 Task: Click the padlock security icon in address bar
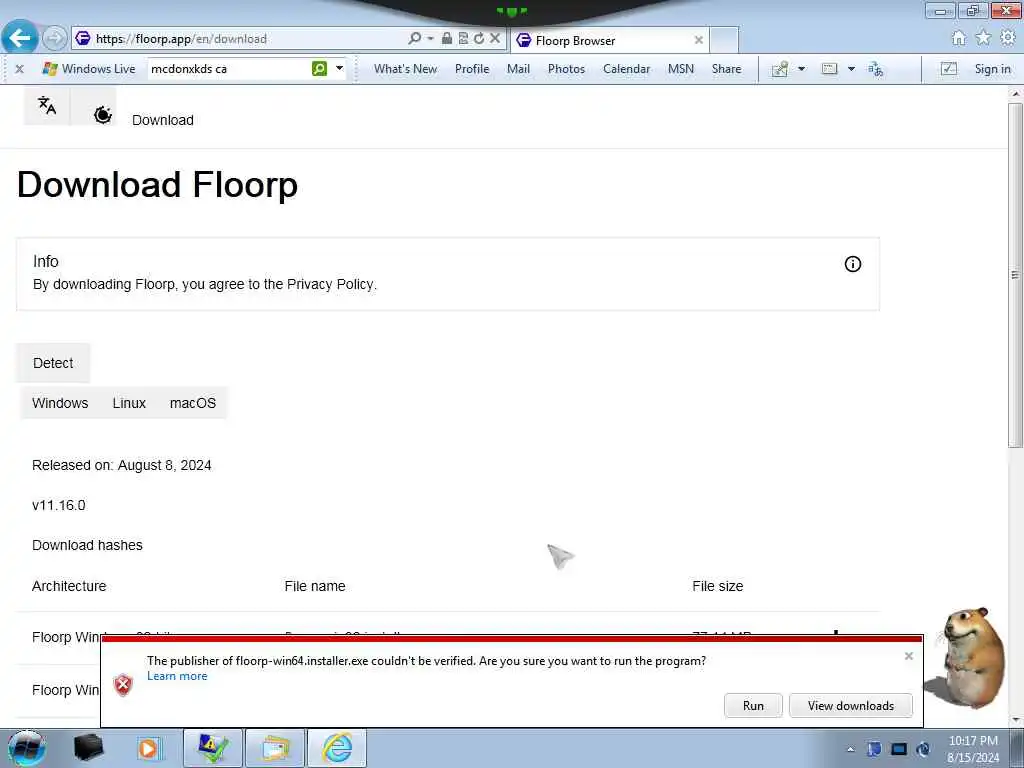tap(447, 38)
